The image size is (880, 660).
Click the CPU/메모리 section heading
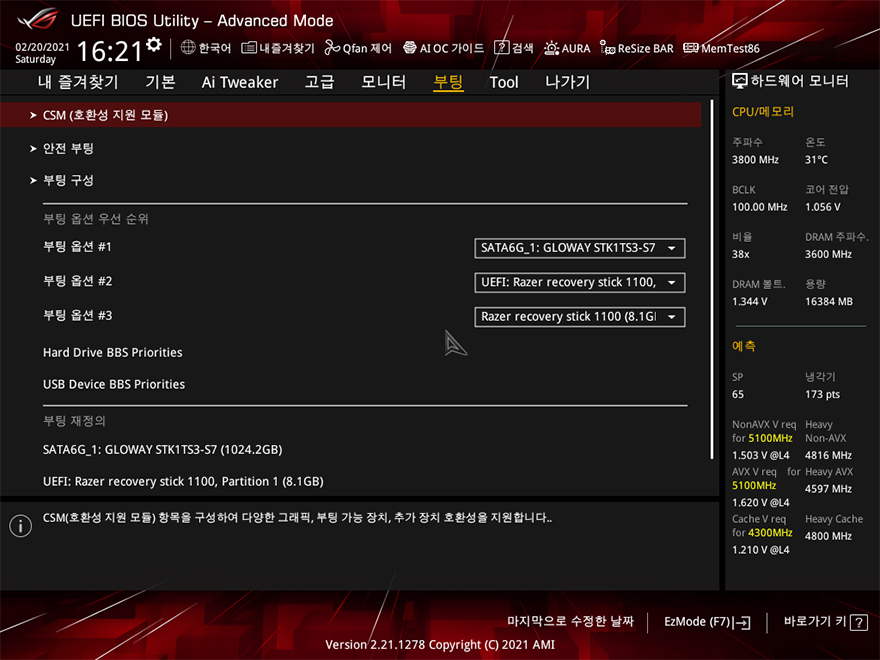[763, 112]
